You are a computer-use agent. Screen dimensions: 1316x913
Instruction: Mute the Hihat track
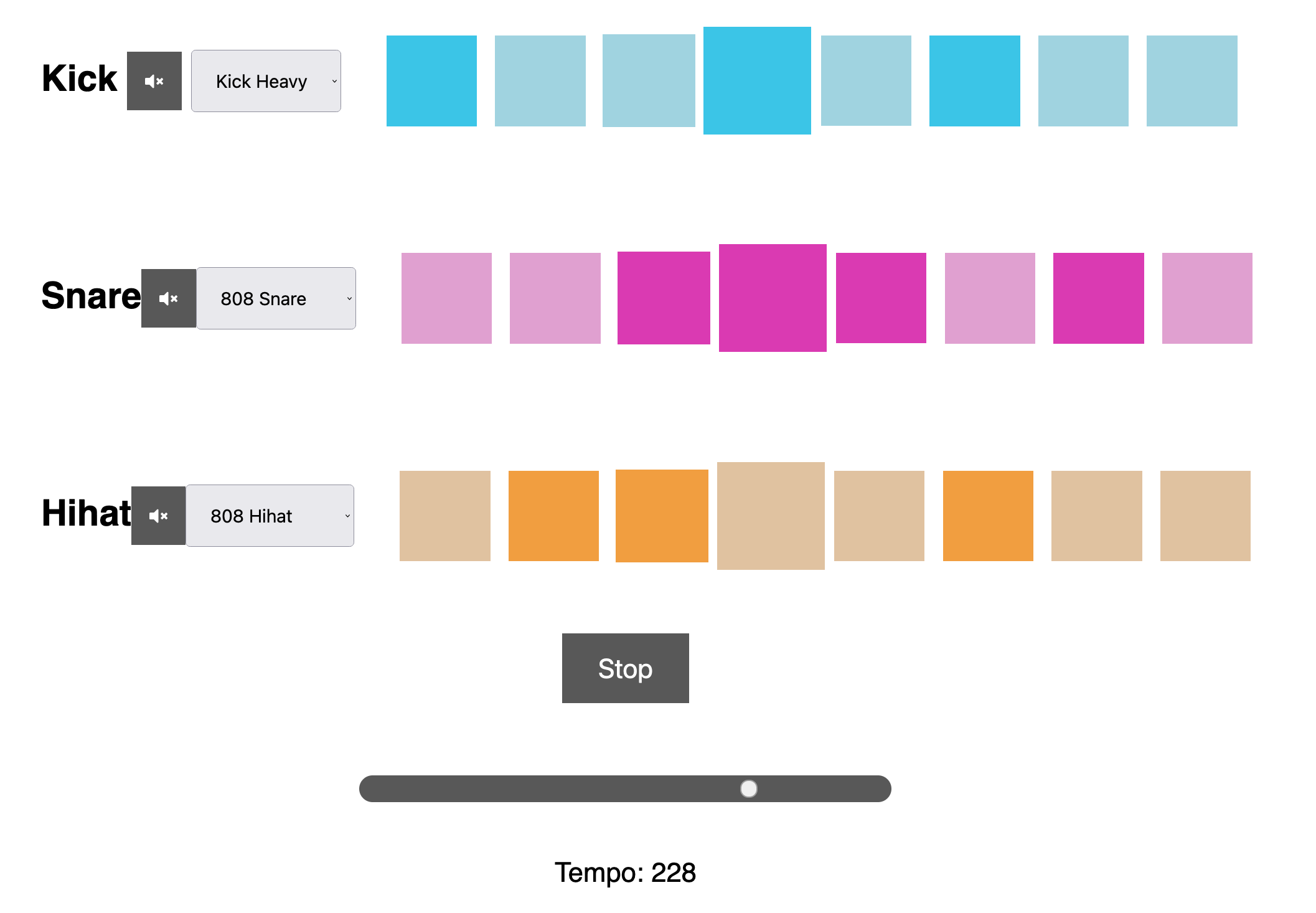[158, 516]
